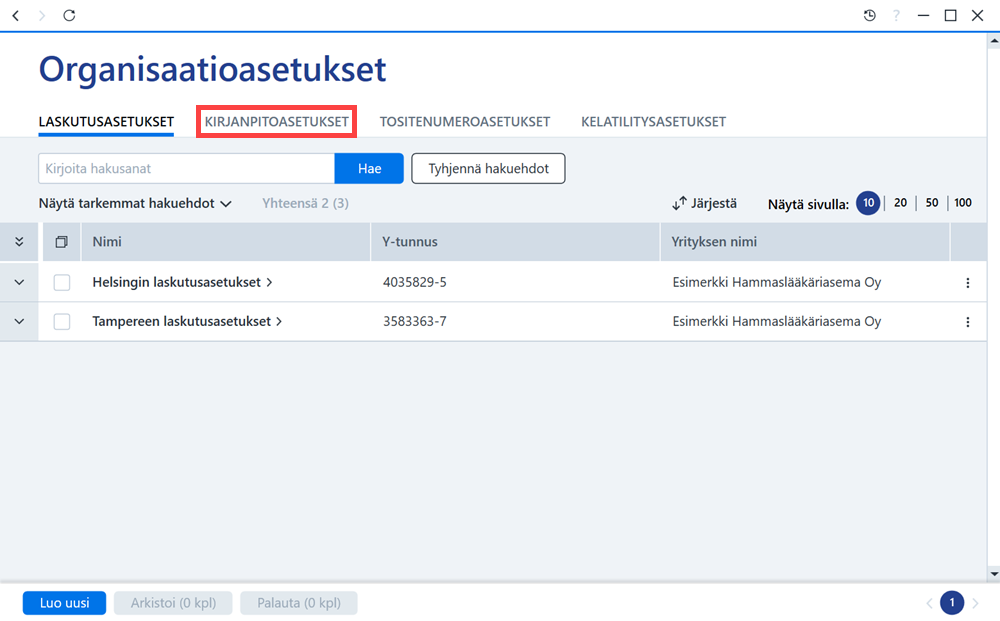Image resolution: width=1000 pixels, height=621 pixels.
Task: Open three-dot menu for Helsingin row
Action: pos(967,282)
